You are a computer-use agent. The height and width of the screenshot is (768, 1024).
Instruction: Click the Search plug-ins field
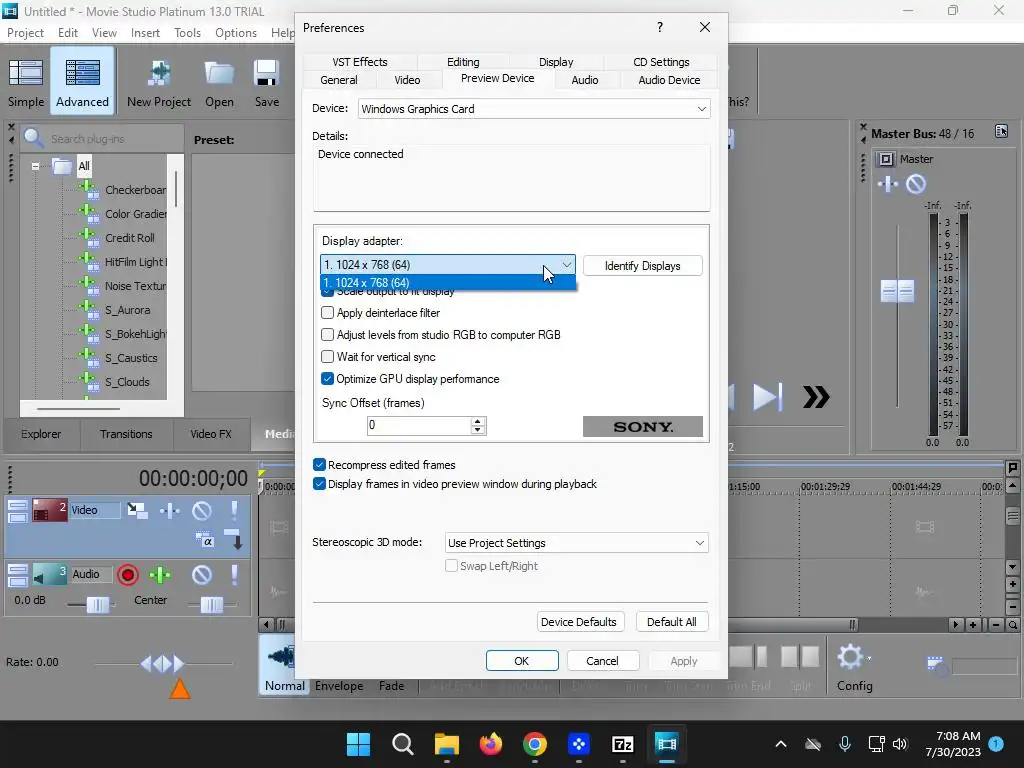coord(103,138)
